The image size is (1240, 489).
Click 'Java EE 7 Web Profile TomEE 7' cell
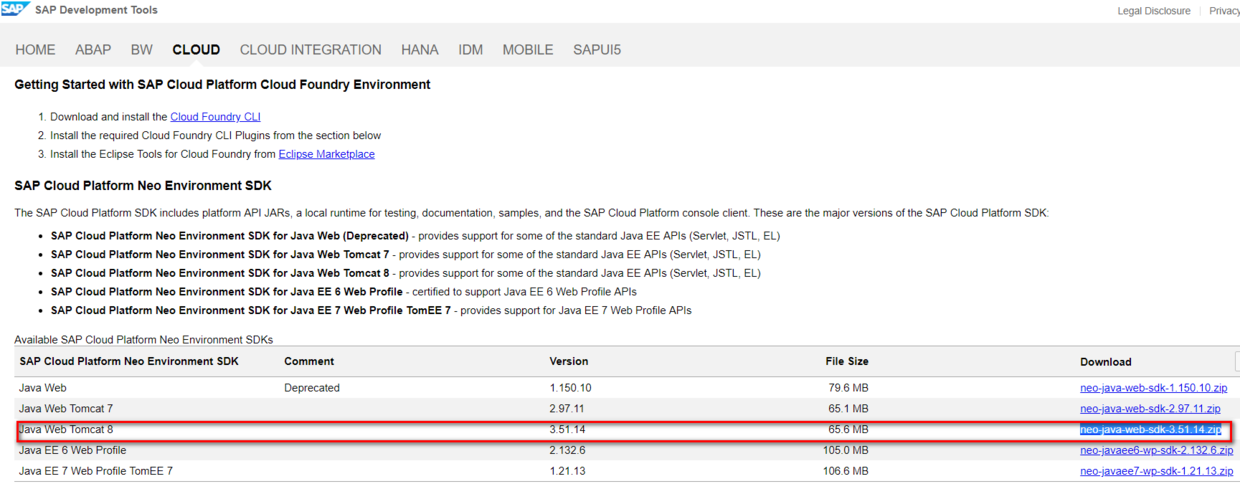pyautogui.click(x=96, y=471)
